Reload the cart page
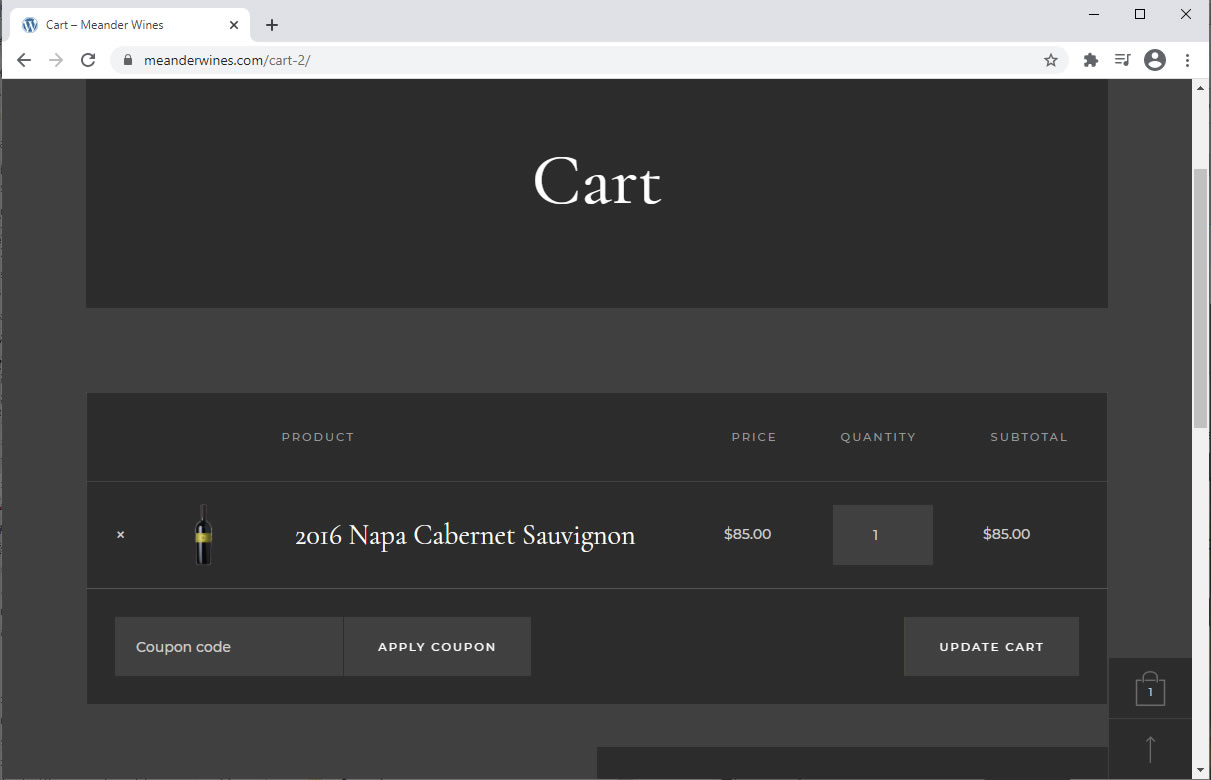This screenshot has height=780, width=1211. (x=88, y=60)
